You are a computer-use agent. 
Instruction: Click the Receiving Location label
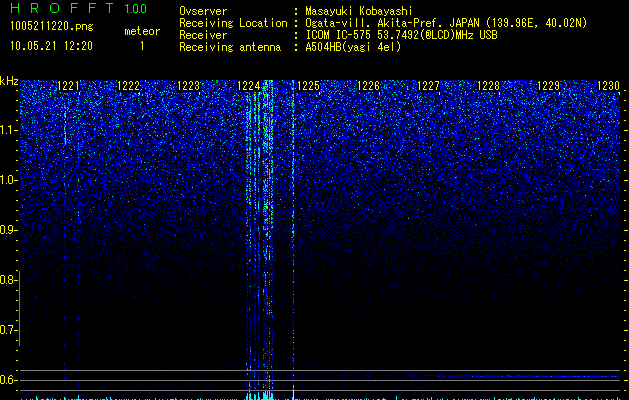point(233,23)
